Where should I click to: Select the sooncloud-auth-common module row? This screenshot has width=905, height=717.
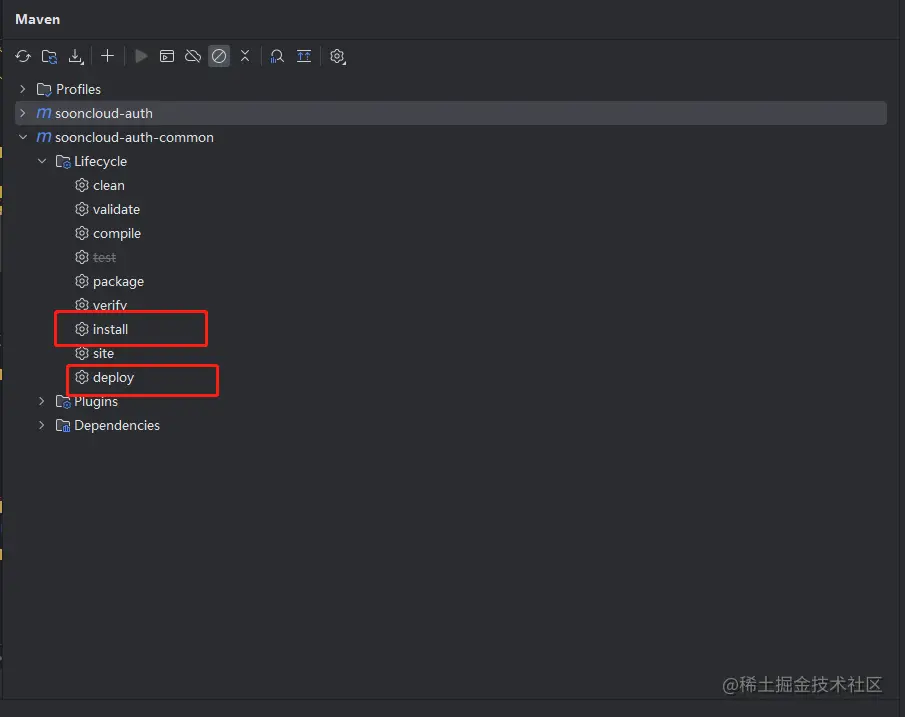click(451, 137)
